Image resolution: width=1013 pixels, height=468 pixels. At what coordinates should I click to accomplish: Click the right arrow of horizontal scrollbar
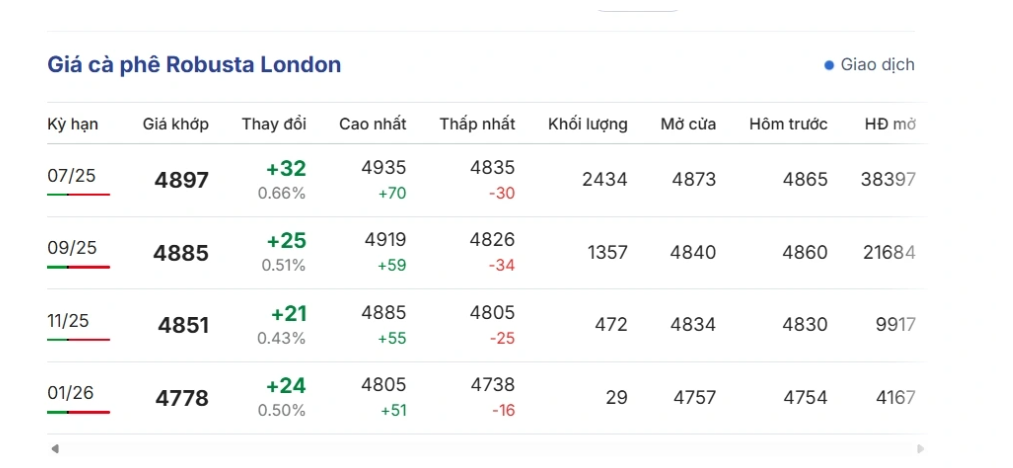click(x=920, y=449)
